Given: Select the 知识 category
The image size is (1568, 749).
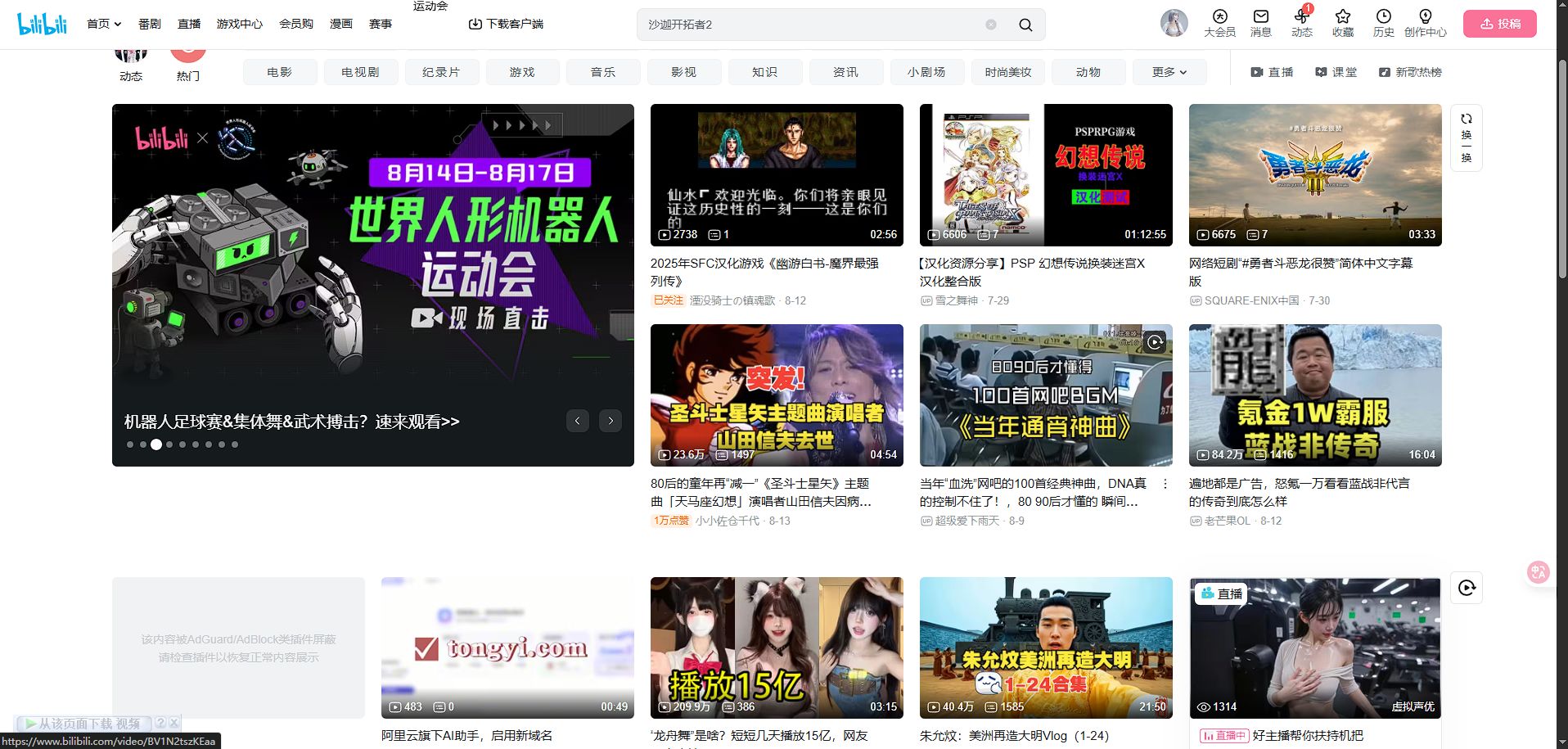Looking at the screenshot, I should pyautogui.click(x=765, y=72).
